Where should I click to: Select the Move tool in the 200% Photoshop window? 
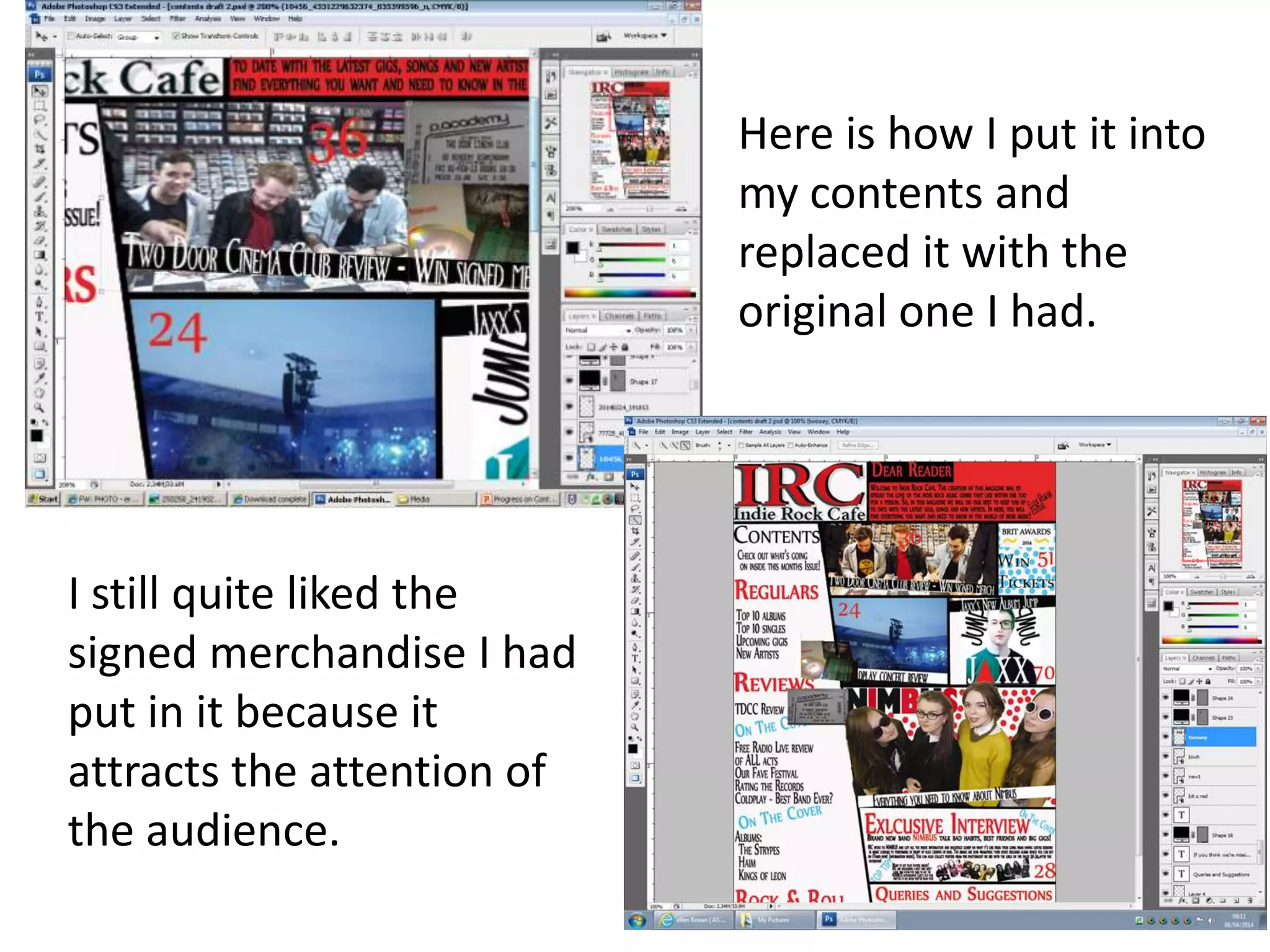point(39,91)
